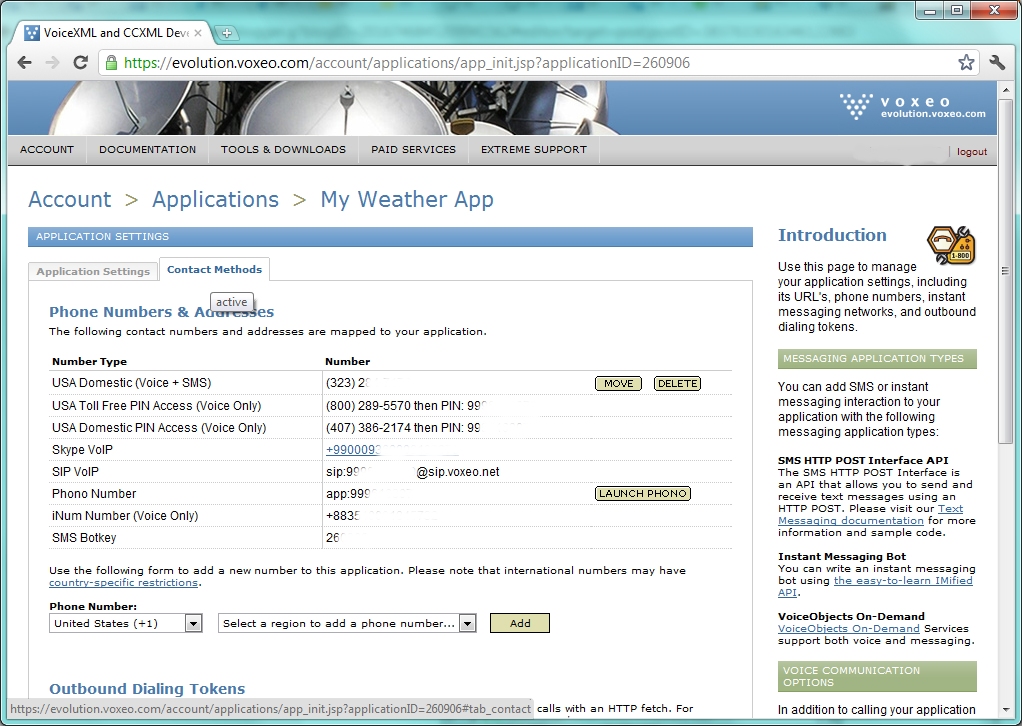Click the iNum Number (Voice Only) label
Screen dimensions: 1022x726
pos(125,516)
